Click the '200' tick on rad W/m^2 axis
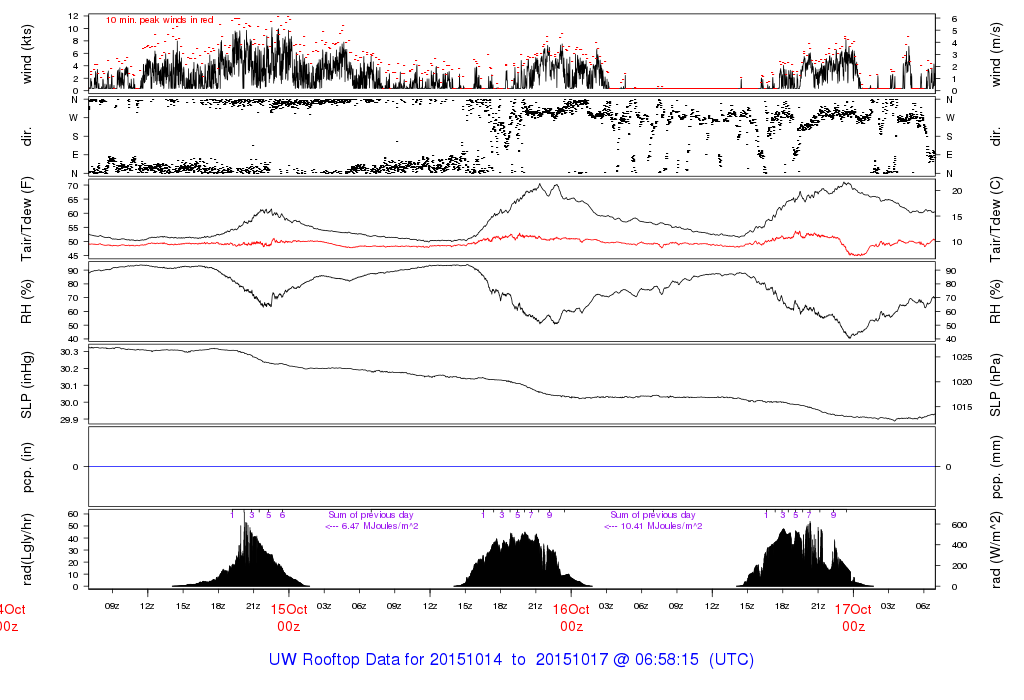The image size is (1024, 700). [x=959, y=566]
